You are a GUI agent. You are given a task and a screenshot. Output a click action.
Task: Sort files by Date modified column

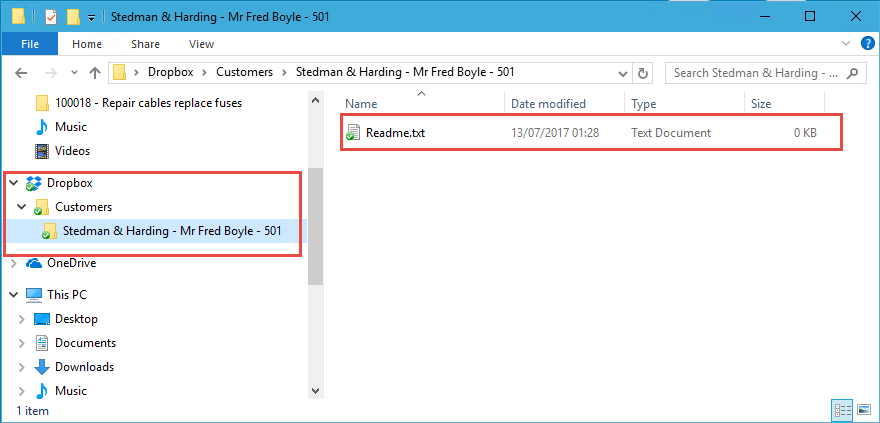click(548, 104)
